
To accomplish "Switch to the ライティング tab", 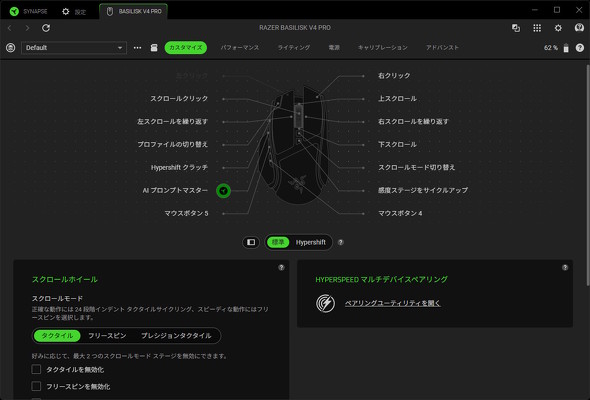I will (294, 48).
